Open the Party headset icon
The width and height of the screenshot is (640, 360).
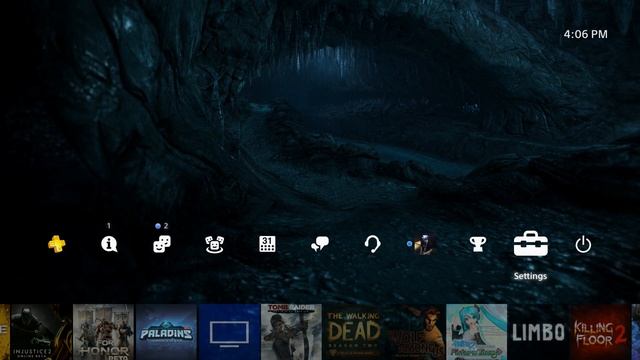(x=372, y=244)
